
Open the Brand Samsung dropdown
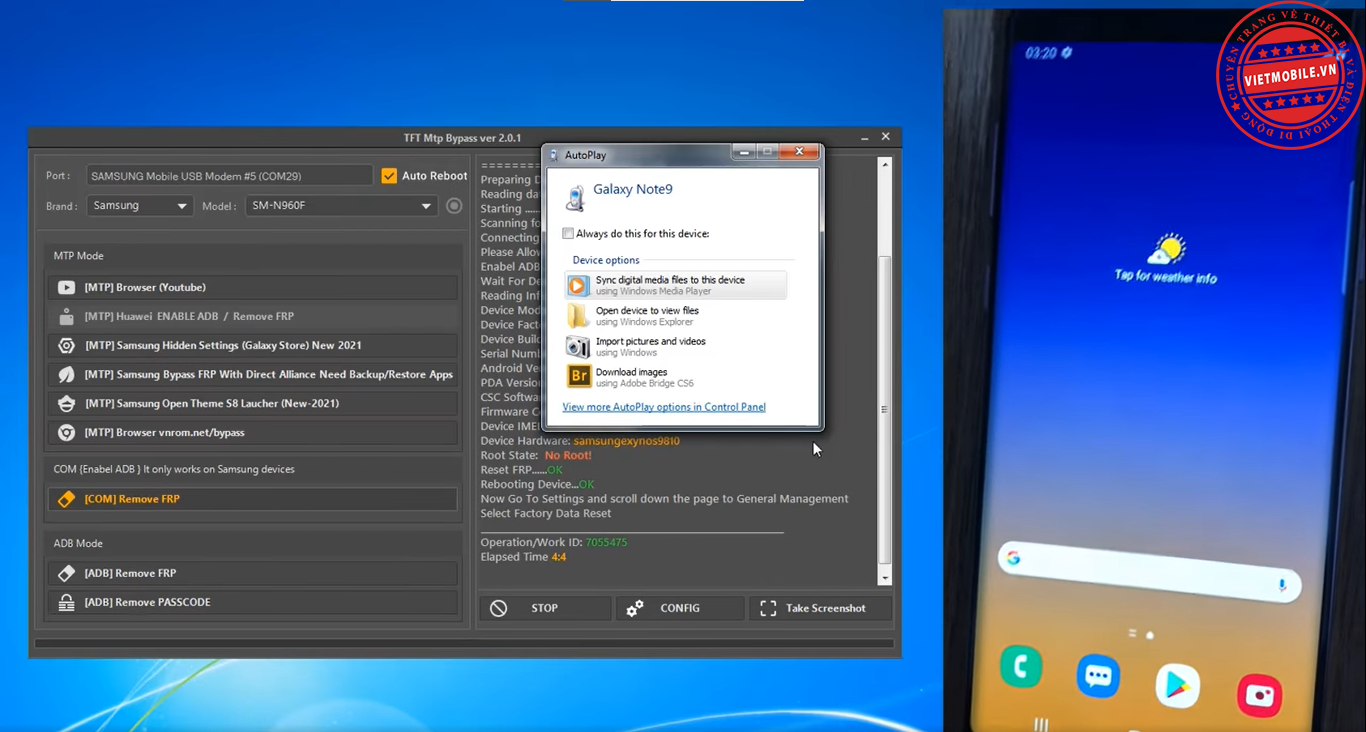click(x=140, y=206)
